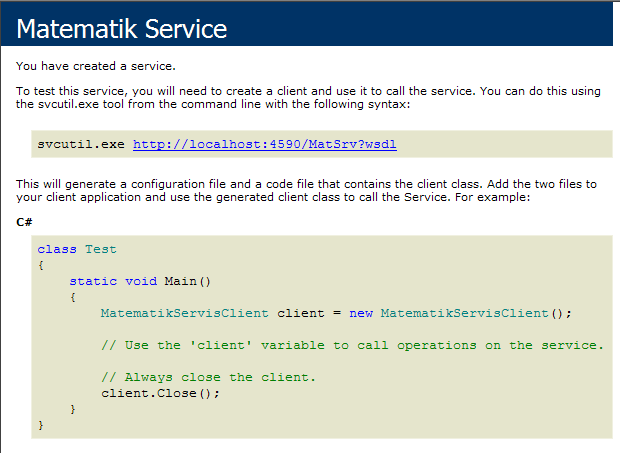Click the svcutil.exe command text
The image size is (620, 453).
click(81, 144)
